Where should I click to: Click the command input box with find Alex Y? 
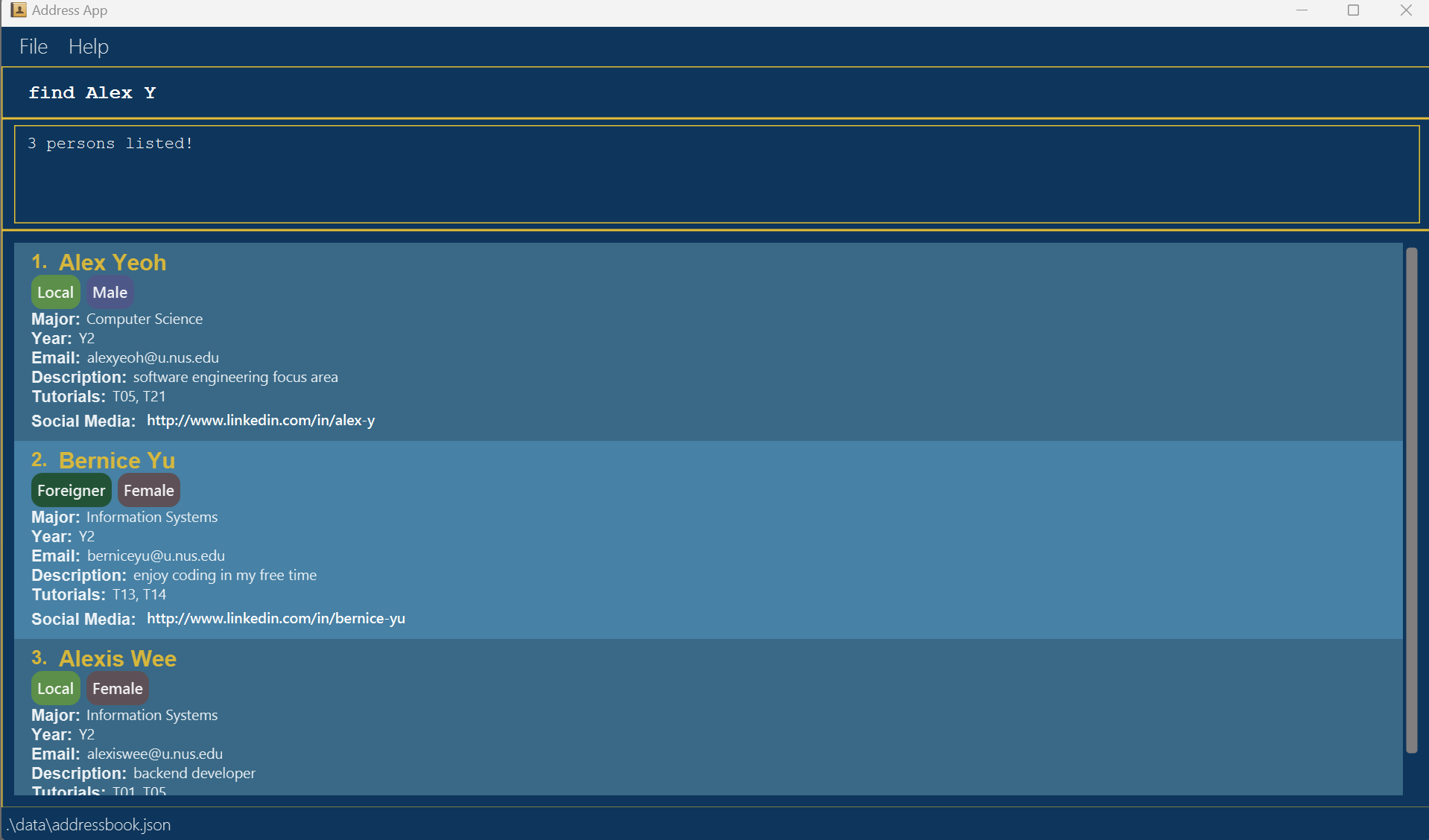click(714, 93)
